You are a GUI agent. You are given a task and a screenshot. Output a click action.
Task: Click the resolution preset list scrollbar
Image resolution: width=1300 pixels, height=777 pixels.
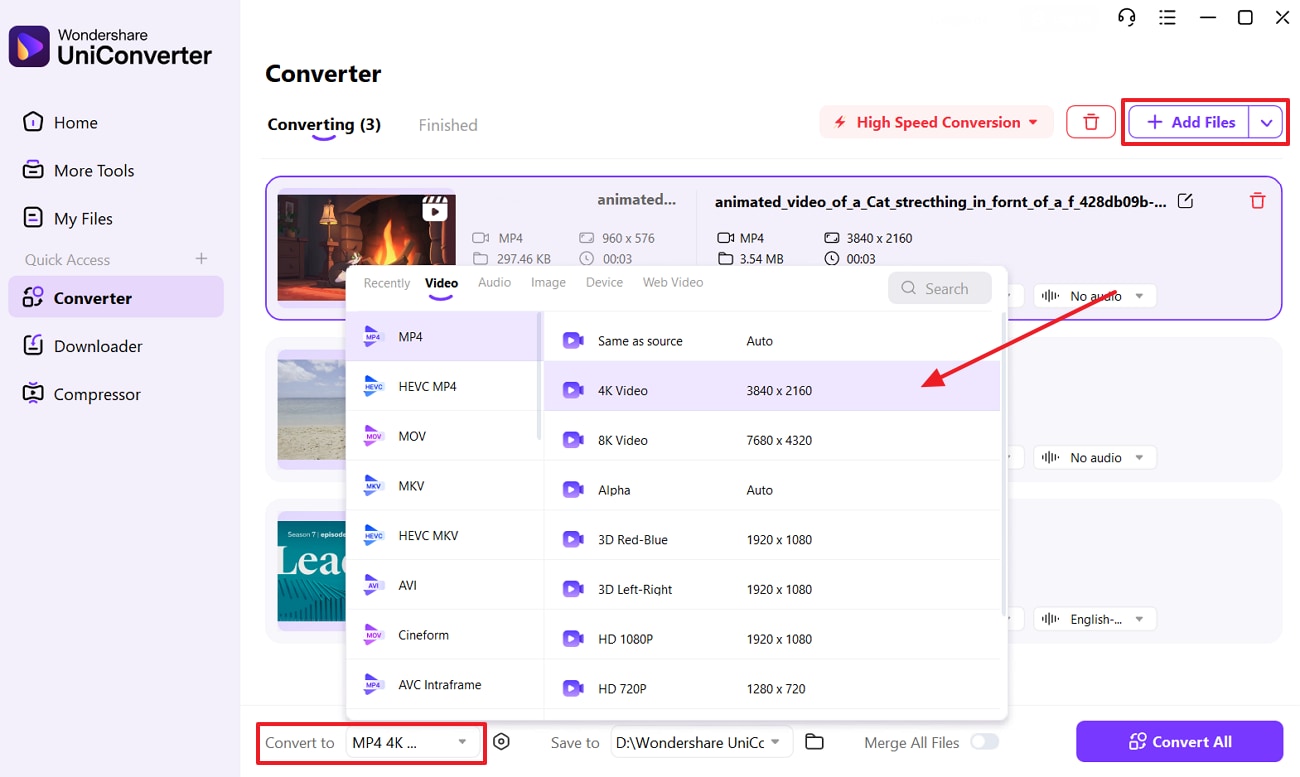tap(1003, 463)
